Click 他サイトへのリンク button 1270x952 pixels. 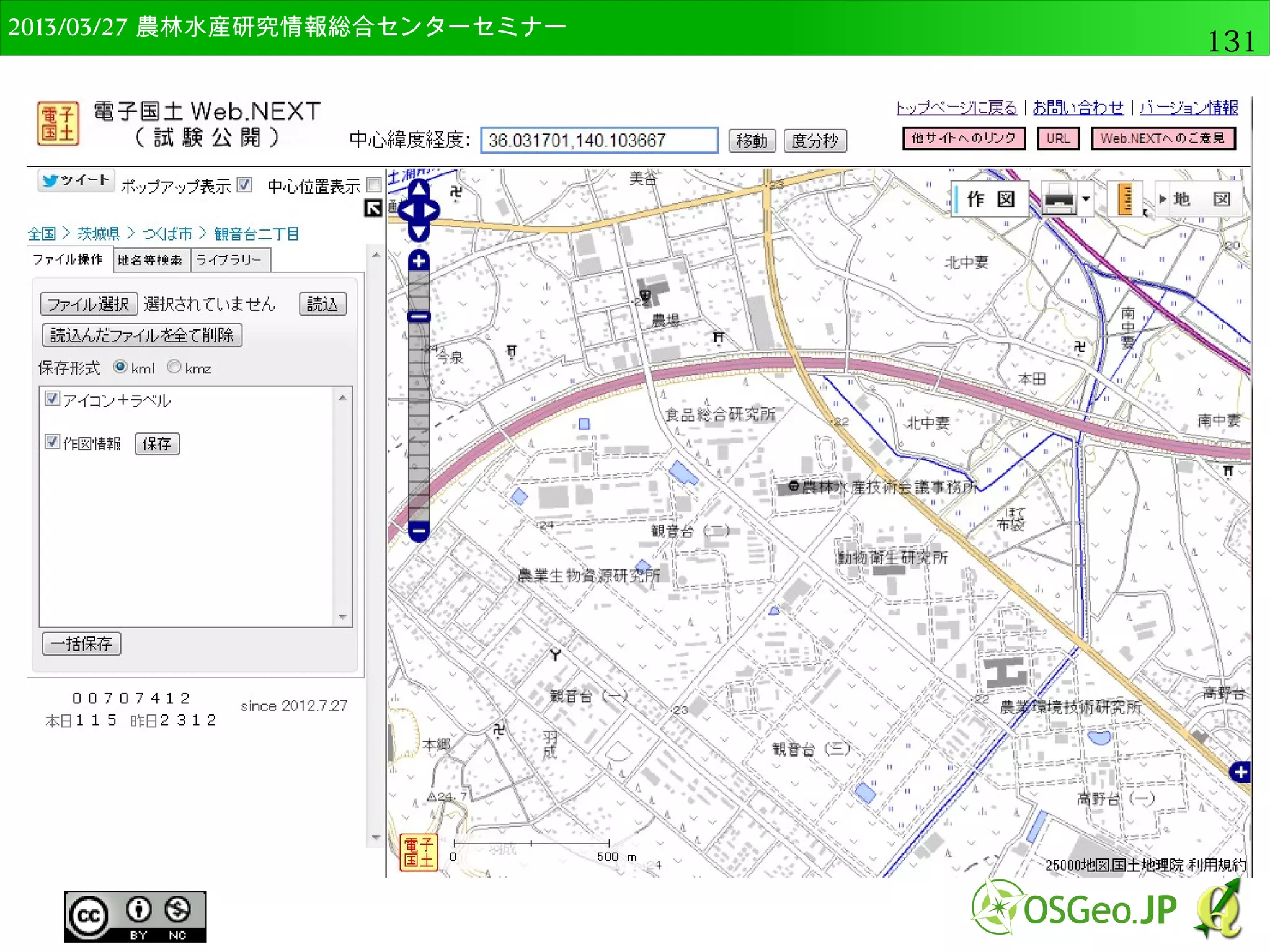click(964, 138)
